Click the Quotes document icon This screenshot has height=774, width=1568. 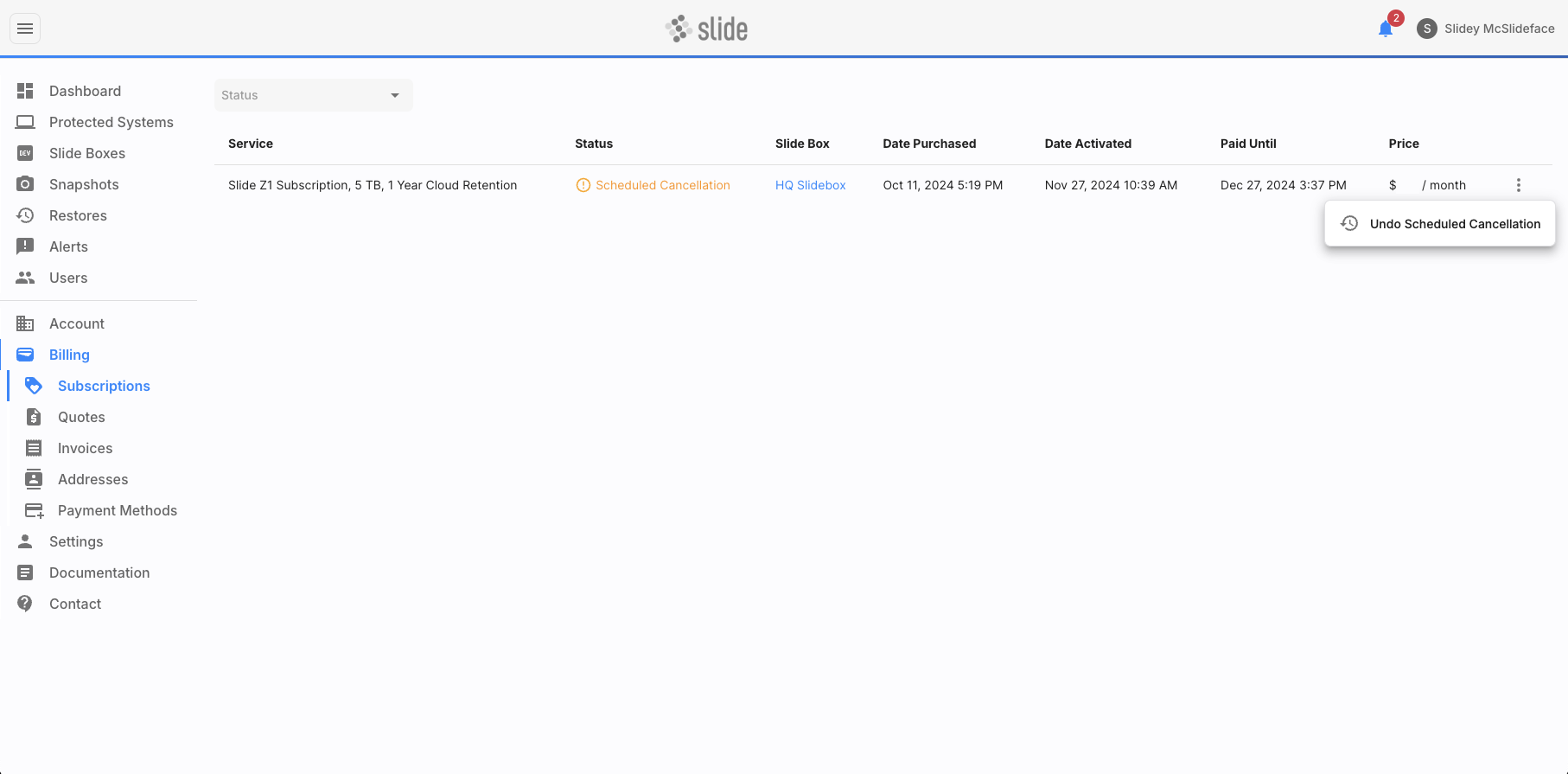tap(34, 417)
